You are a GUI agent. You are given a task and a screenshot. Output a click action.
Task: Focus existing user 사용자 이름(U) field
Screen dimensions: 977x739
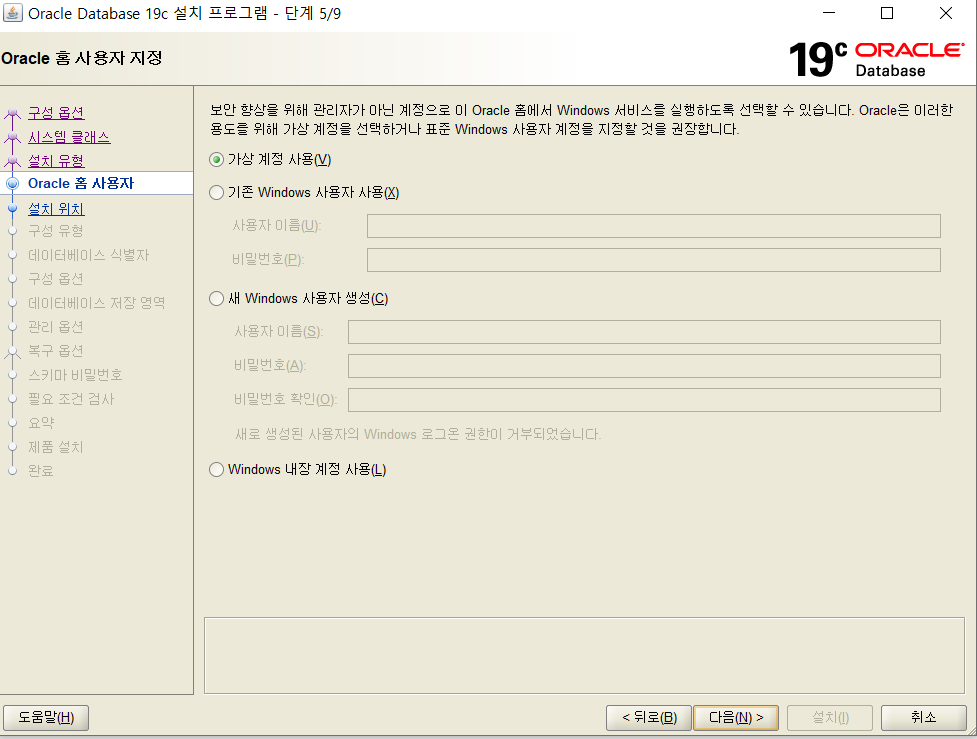pyautogui.click(x=654, y=226)
